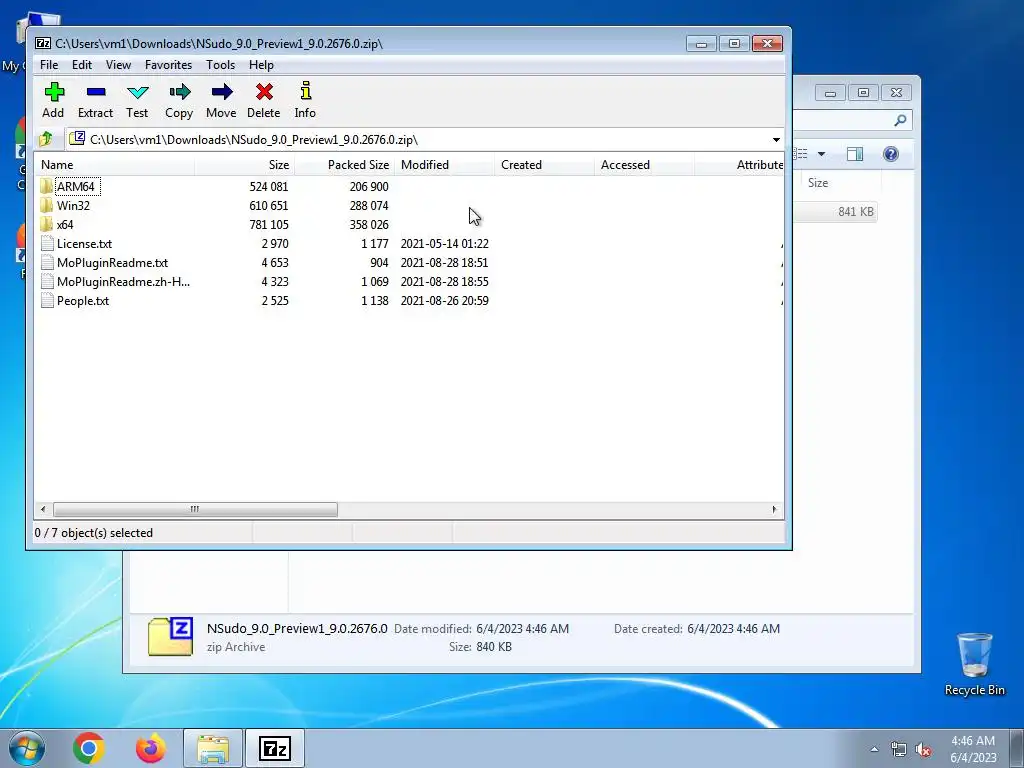Open Recycle Bin on desktop

pos(974,664)
